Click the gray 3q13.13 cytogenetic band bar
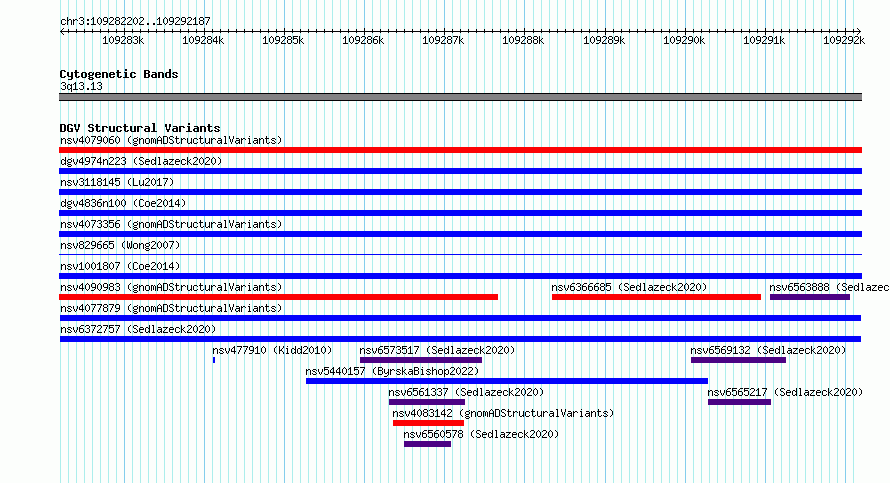 [460, 97]
